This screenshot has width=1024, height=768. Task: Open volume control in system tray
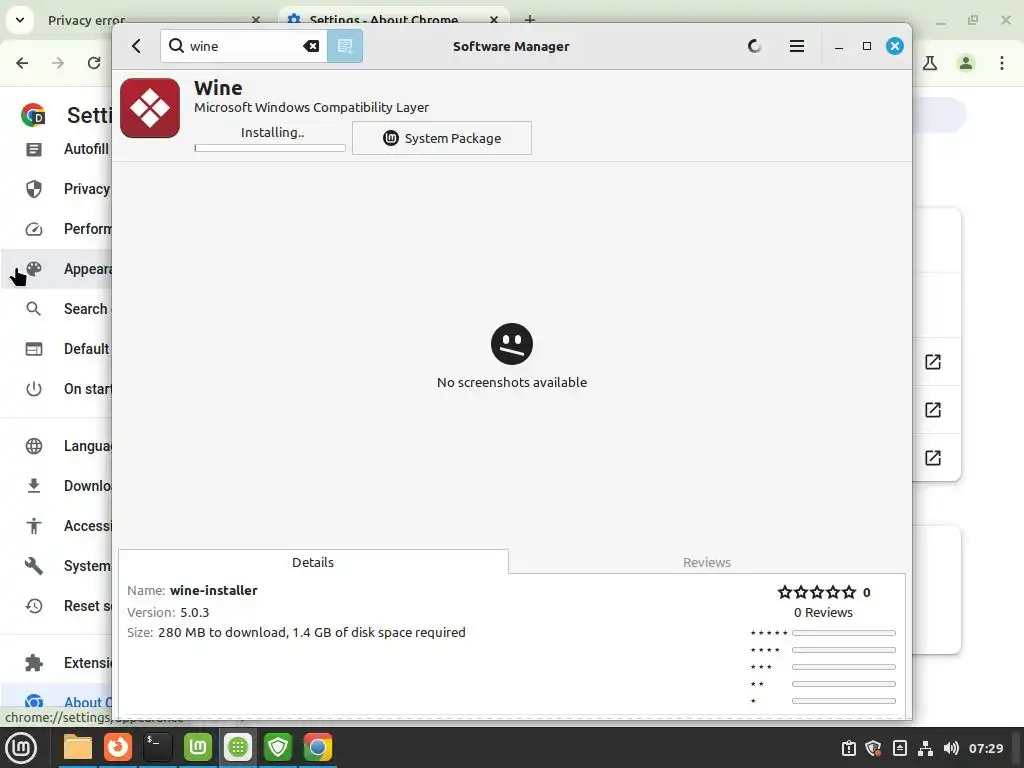coord(951,748)
